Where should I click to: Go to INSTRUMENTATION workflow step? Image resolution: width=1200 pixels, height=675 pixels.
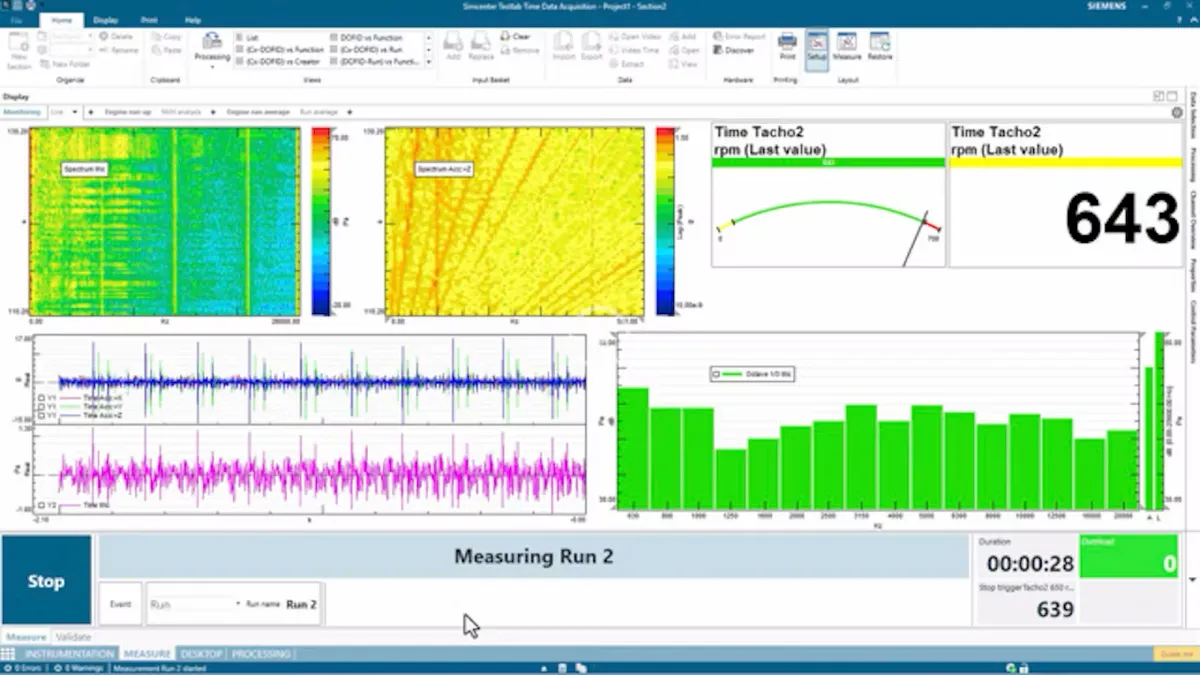point(68,654)
